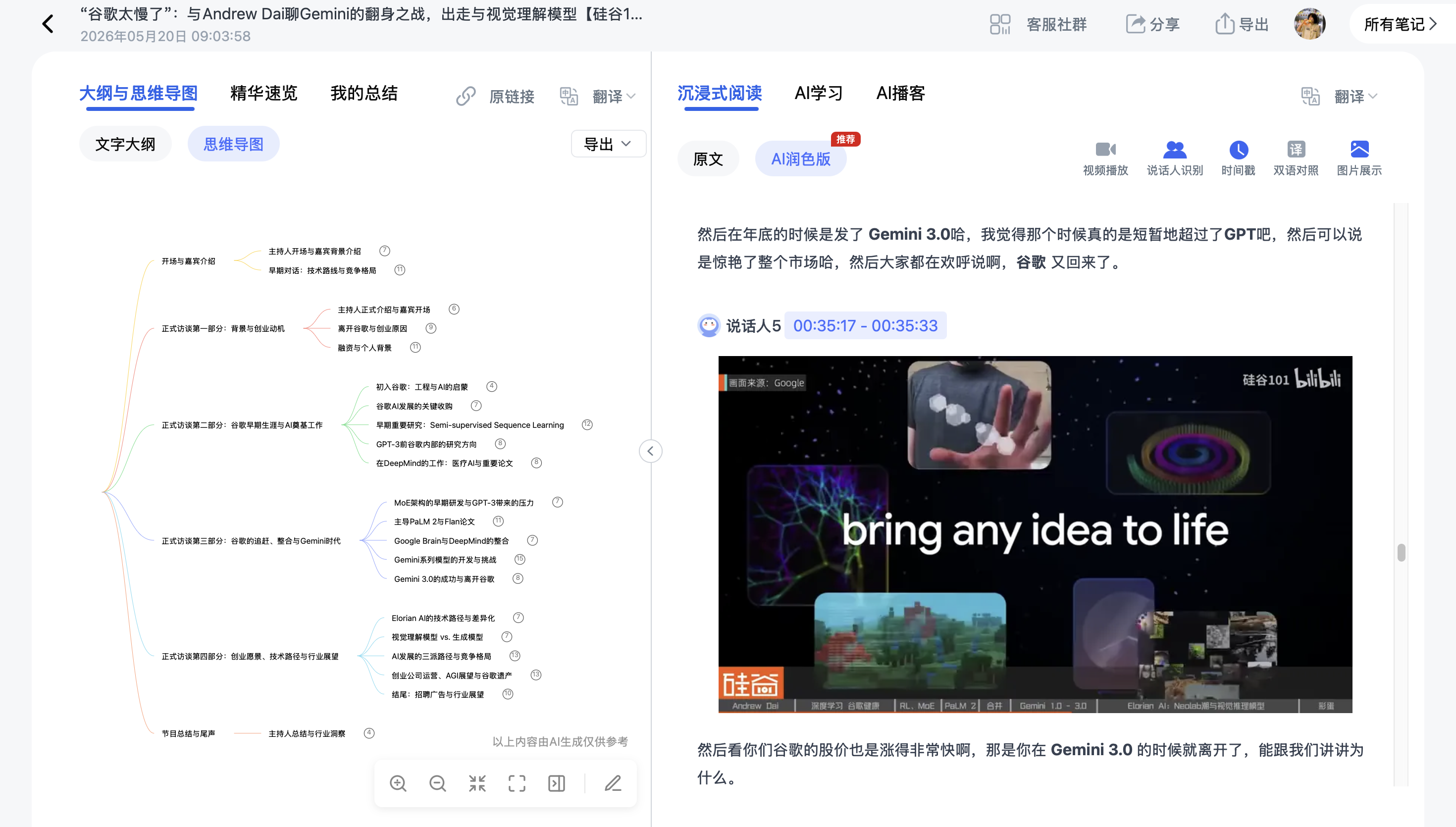Select node 主导PaLM 2与Flan论文

click(434, 521)
